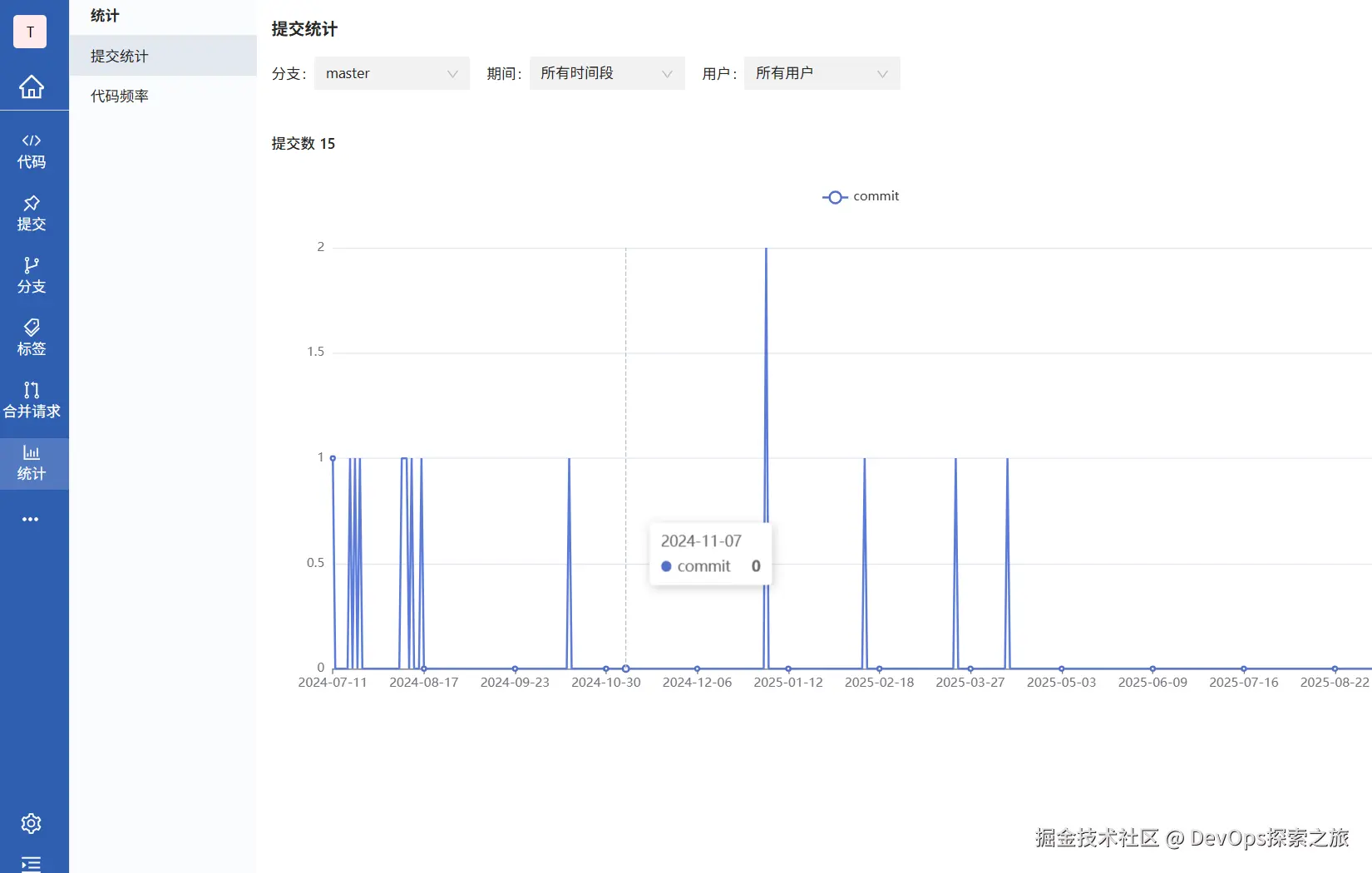Switch to 代码频率 menu item

[x=163, y=96]
